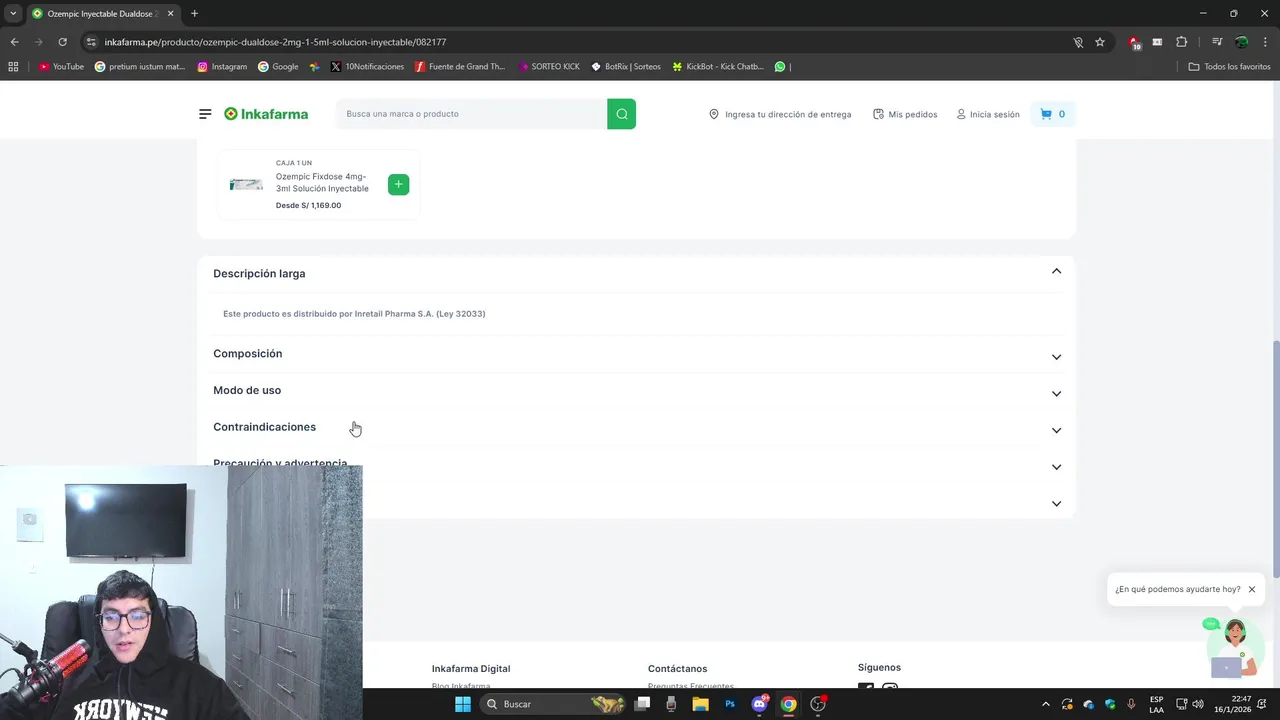Open the chat assistant avatar
Image resolution: width=1280 pixels, height=720 pixels.
(1234, 647)
